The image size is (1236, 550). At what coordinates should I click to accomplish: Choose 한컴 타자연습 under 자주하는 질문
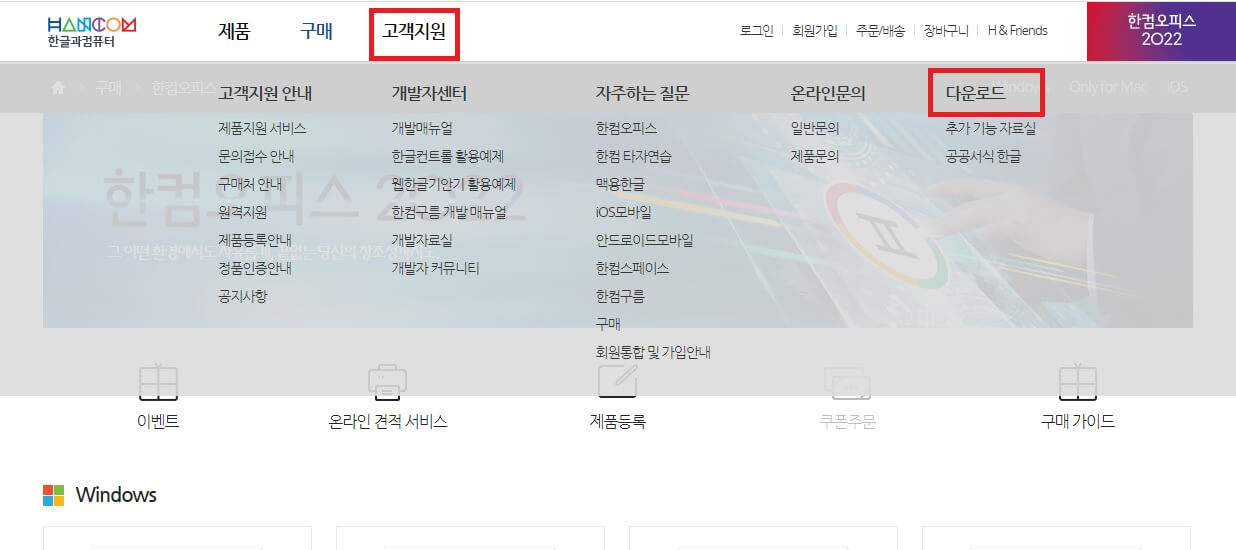click(x=633, y=157)
